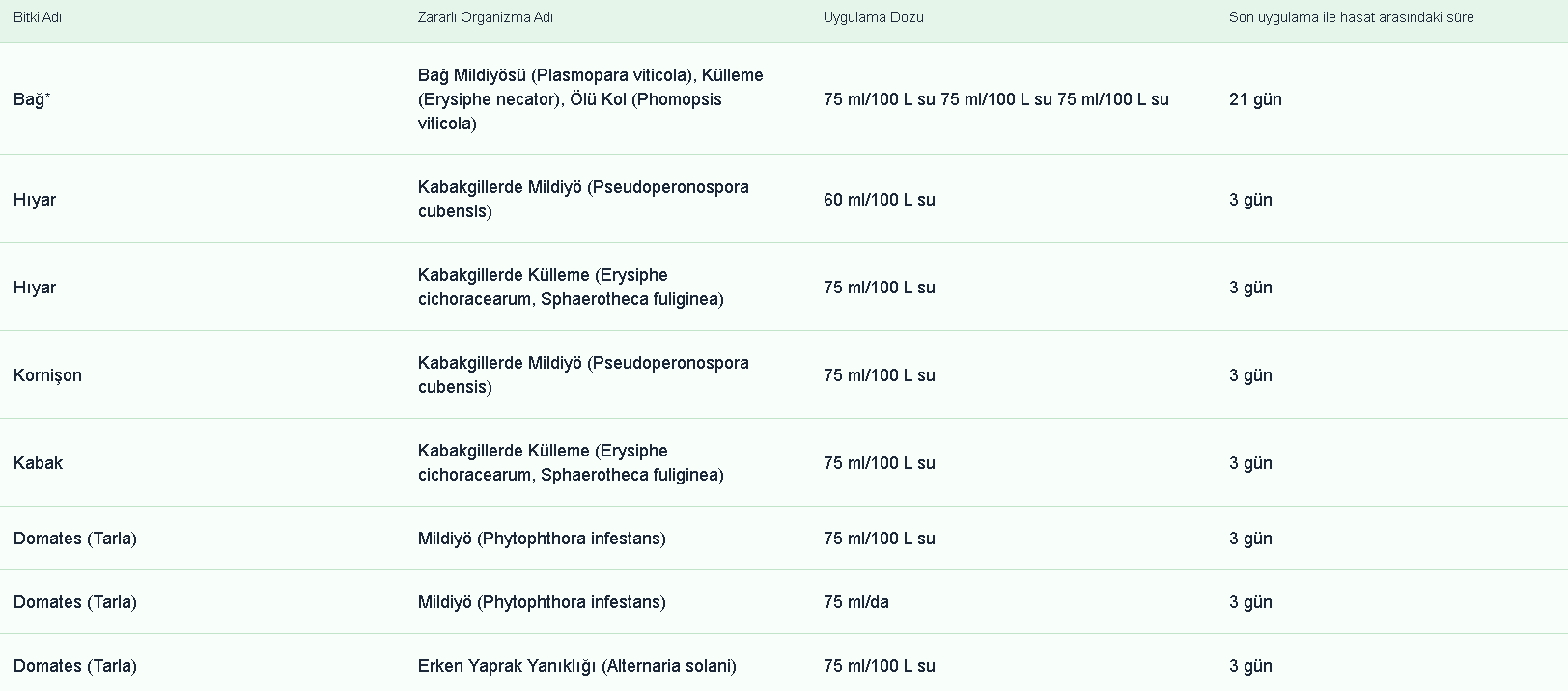The image size is (1568, 691).
Task: Select the Kabak crop name
Action: tap(38, 463)
